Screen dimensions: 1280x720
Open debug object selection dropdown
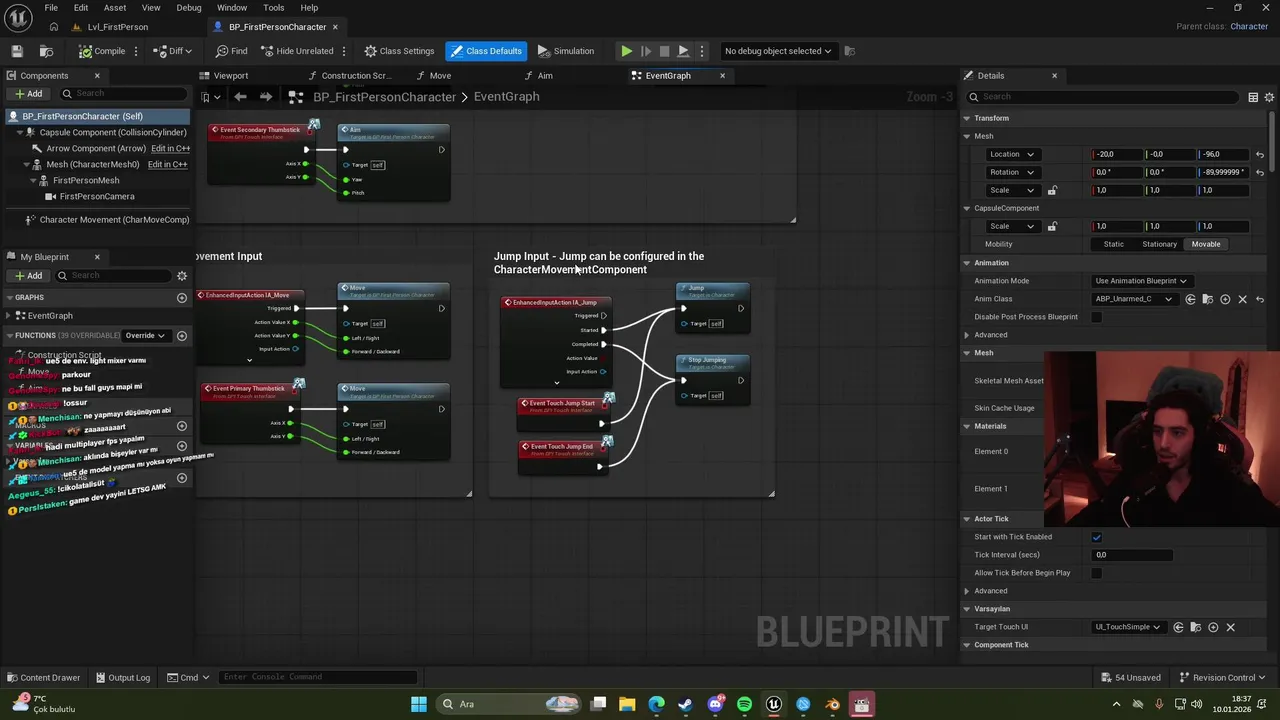(778, 51)
